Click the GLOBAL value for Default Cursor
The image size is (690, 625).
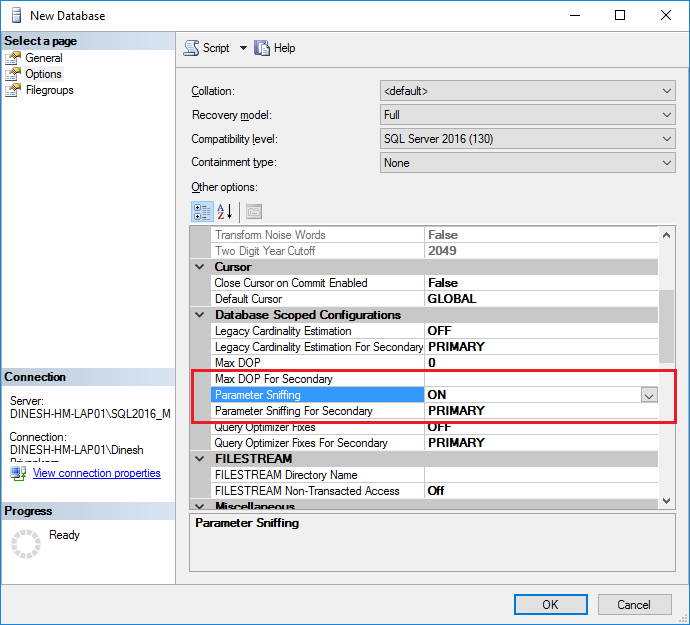[x=451, y=299]
